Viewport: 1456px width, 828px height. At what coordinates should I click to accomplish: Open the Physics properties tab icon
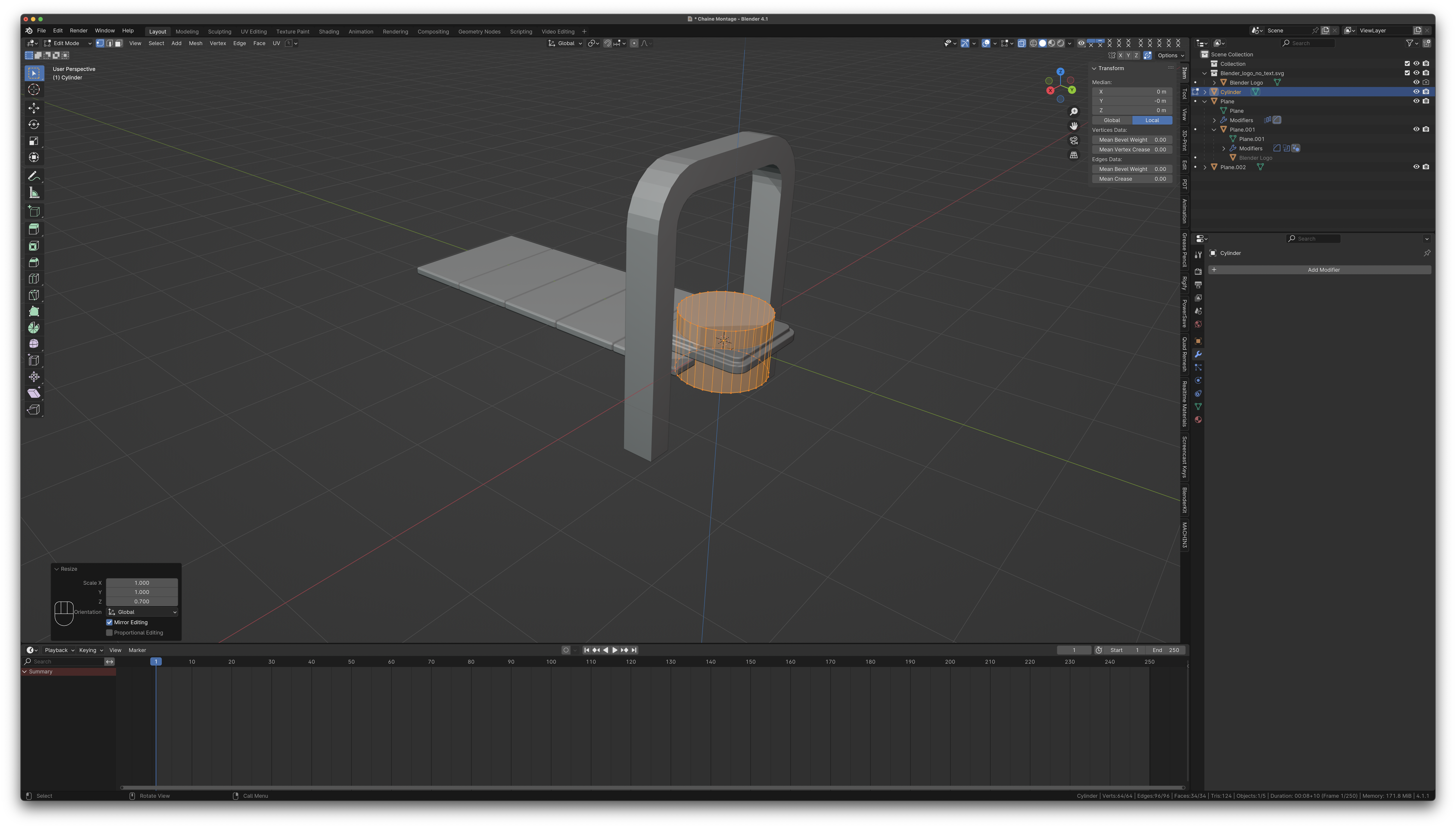pyautogui.click(x=1198, y=380)
